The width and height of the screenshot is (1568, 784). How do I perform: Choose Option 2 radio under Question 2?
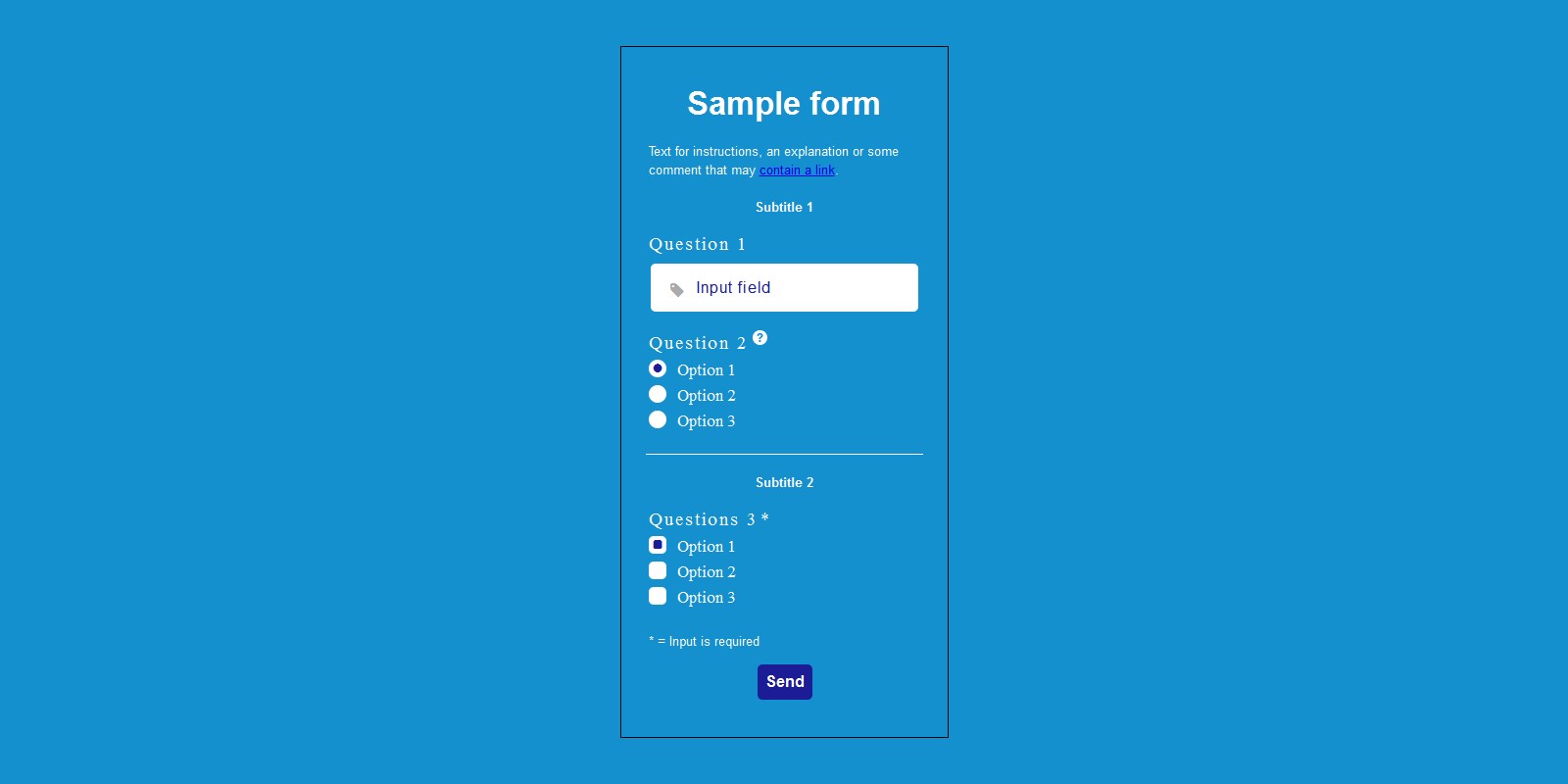coord(658,394)
